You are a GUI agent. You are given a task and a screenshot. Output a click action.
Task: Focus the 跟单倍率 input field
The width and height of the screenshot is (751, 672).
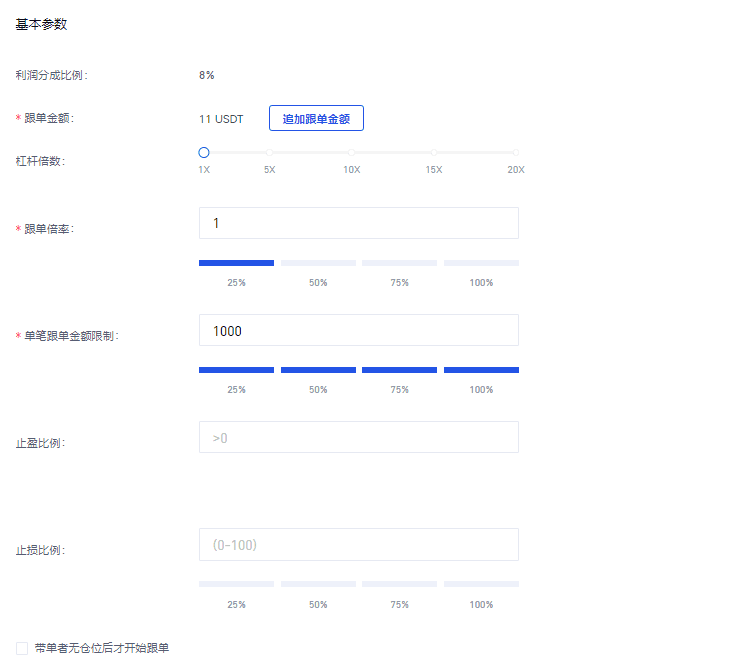pyautogui.click(x=358, y=223)
